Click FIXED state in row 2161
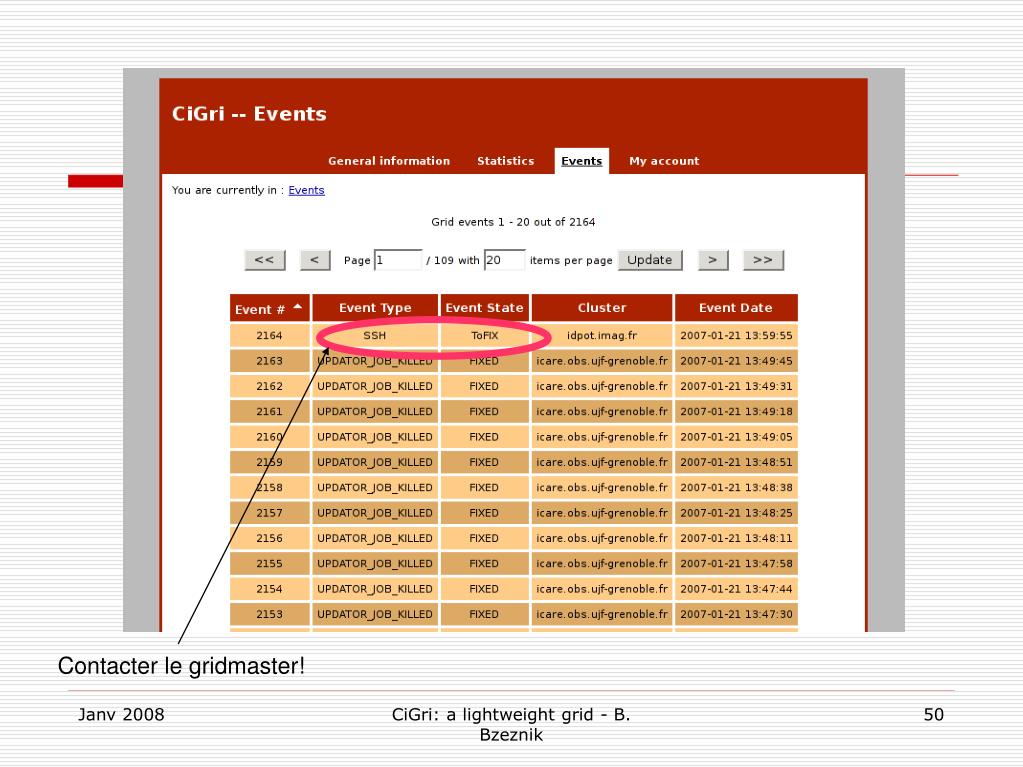 (x=484, y=412)
